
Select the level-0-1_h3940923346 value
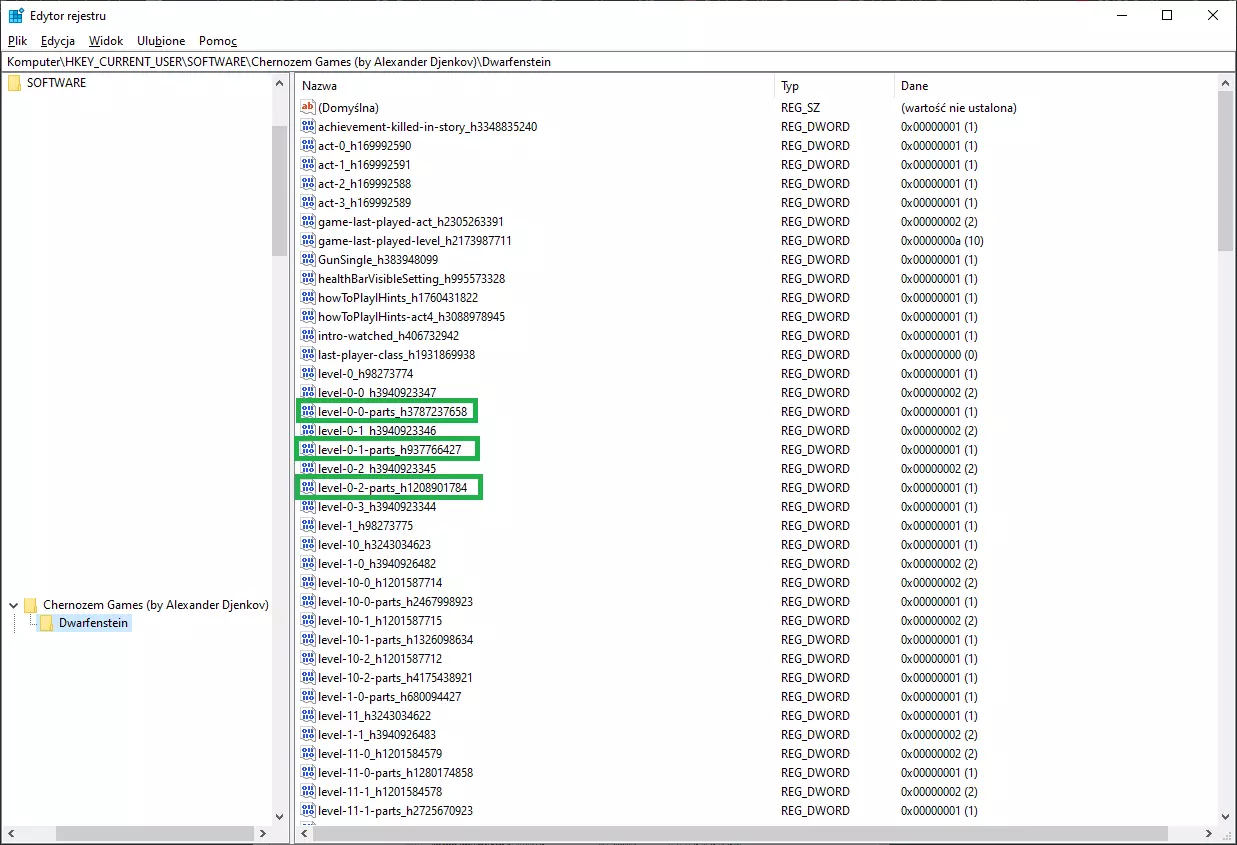376,430
